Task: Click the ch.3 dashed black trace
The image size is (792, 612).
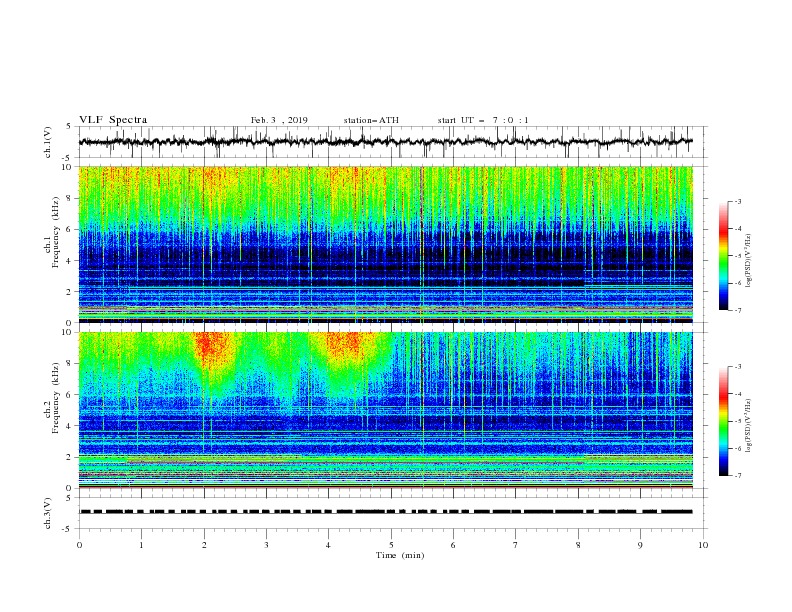Action: click(x=386, y=512)
